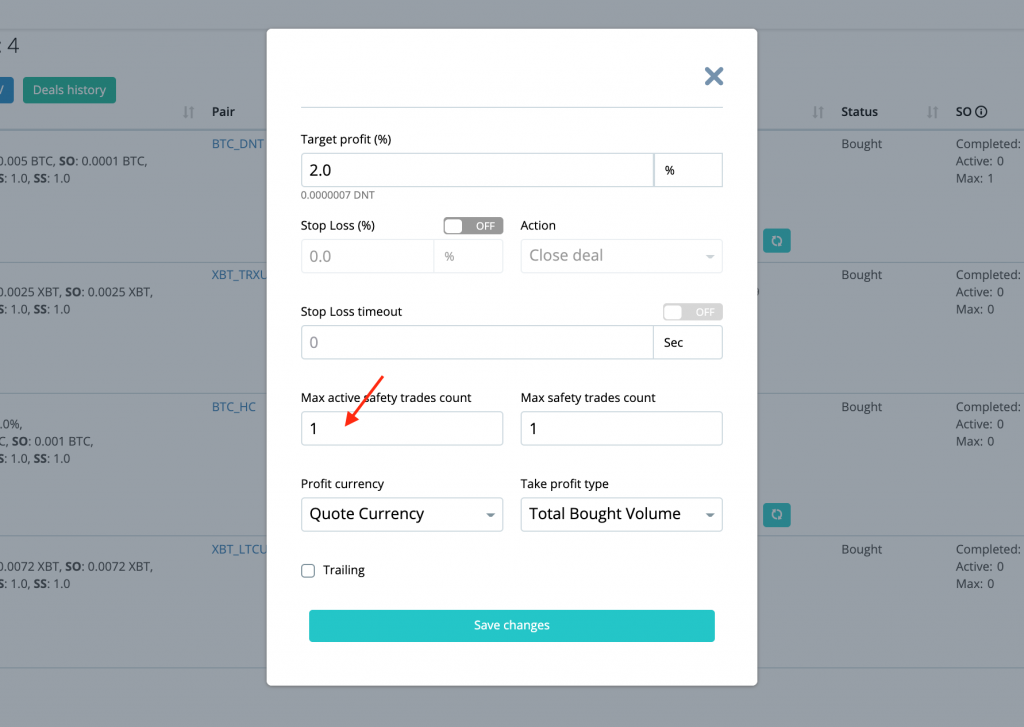Enable the Stop Loss timeout switch
Viewport: 1024px width, 727px height.
point(692,312)
